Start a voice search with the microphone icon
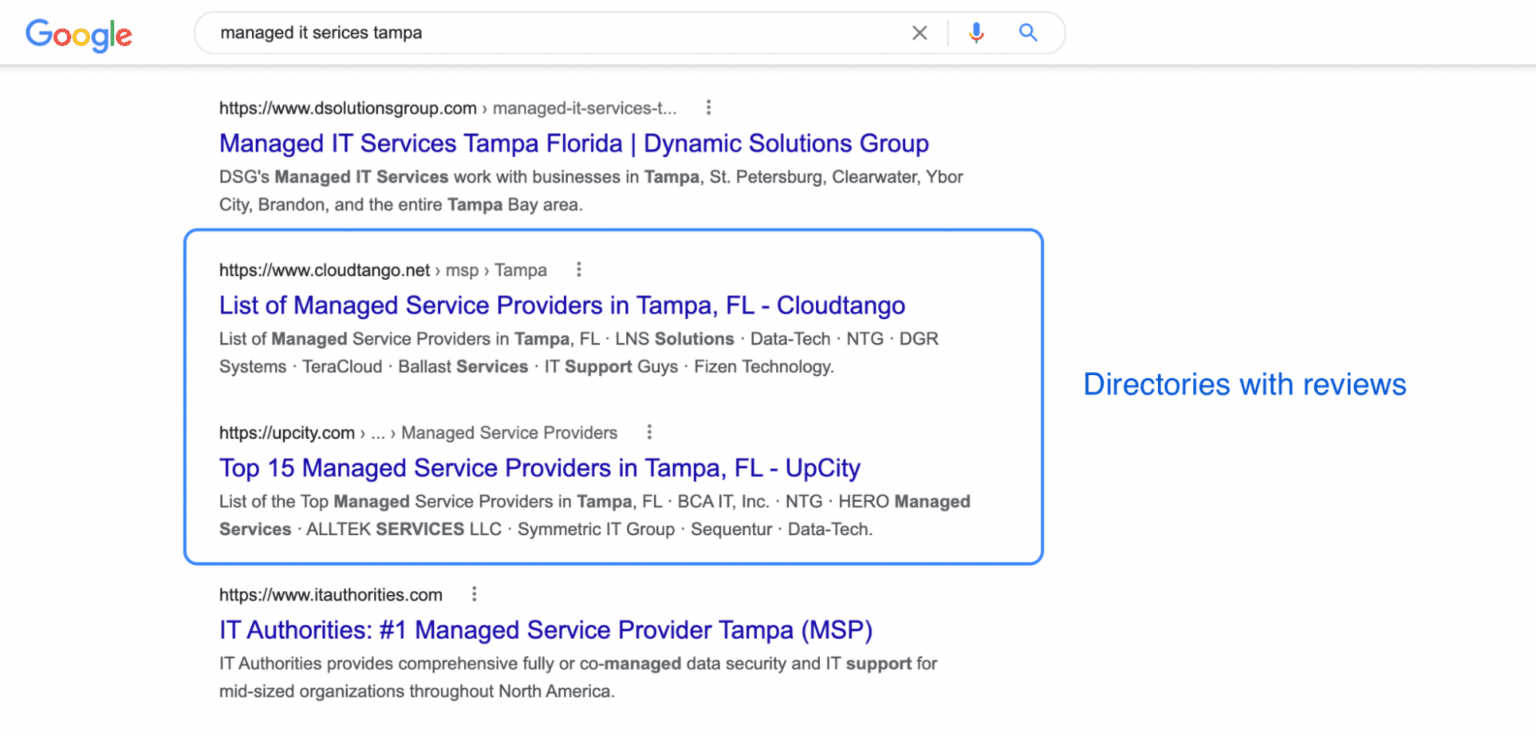1536x735 pixels. (x=975, y=32)
